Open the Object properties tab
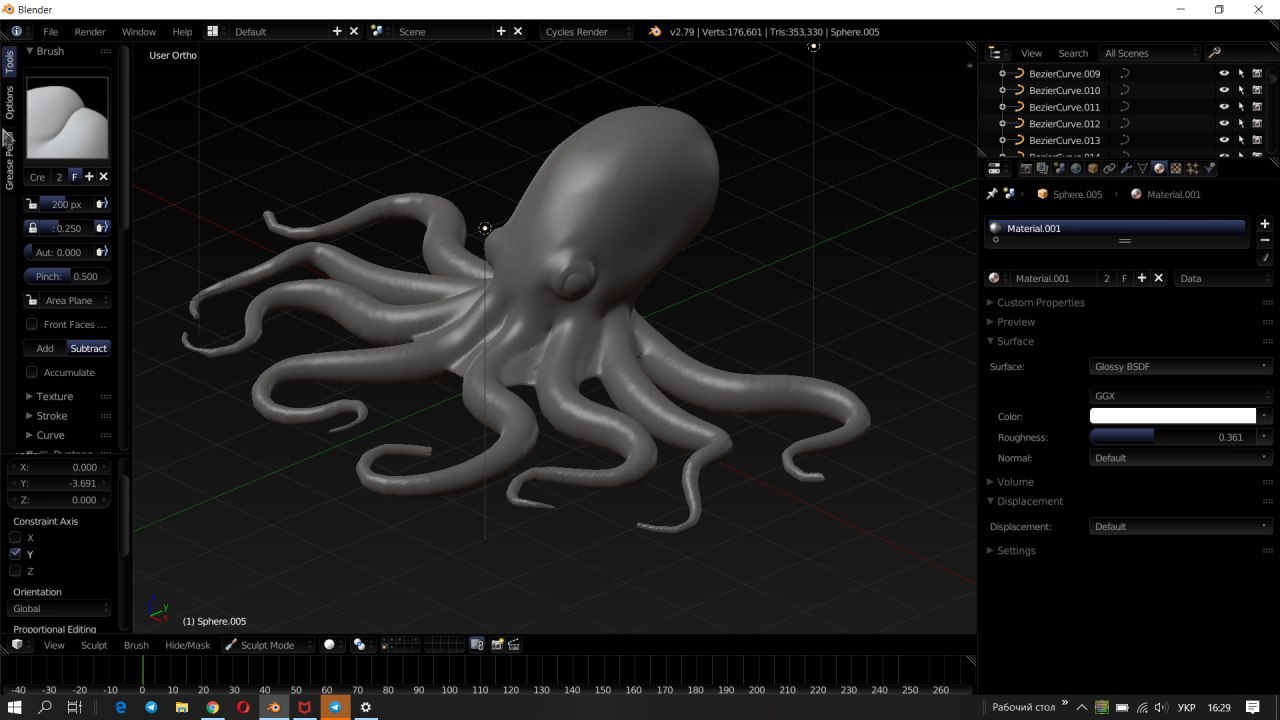1280x720 pixels. pos(1093,168)
